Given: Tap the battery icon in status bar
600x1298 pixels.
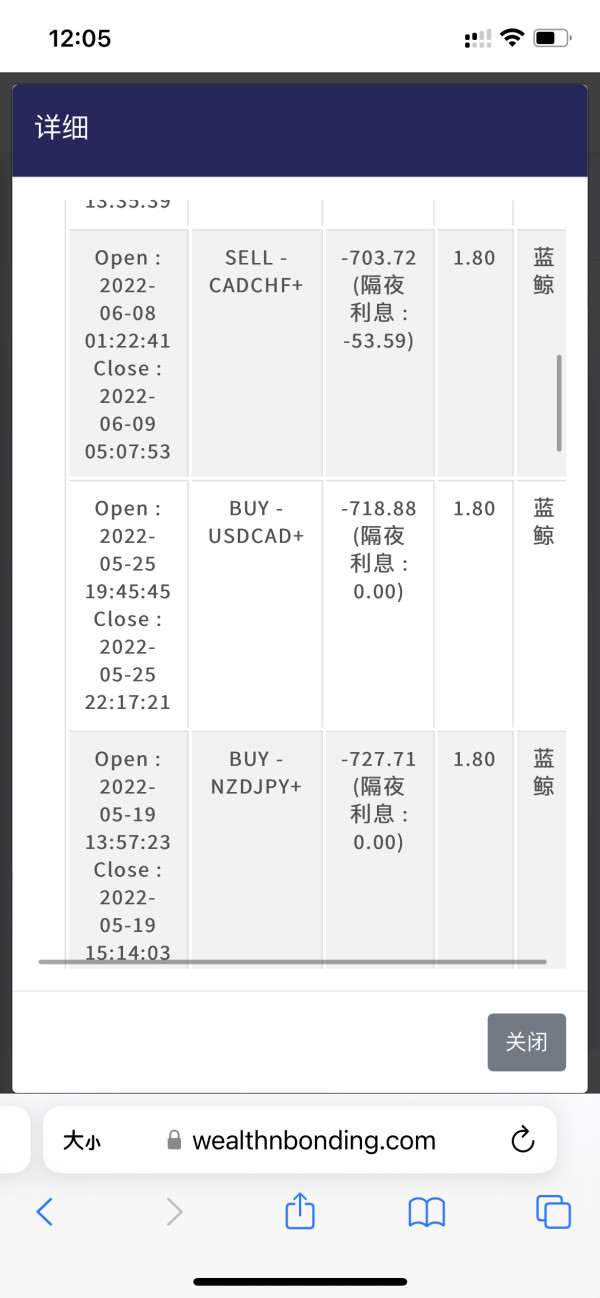Looking at the screenshot, I should (x=552, y=39).
